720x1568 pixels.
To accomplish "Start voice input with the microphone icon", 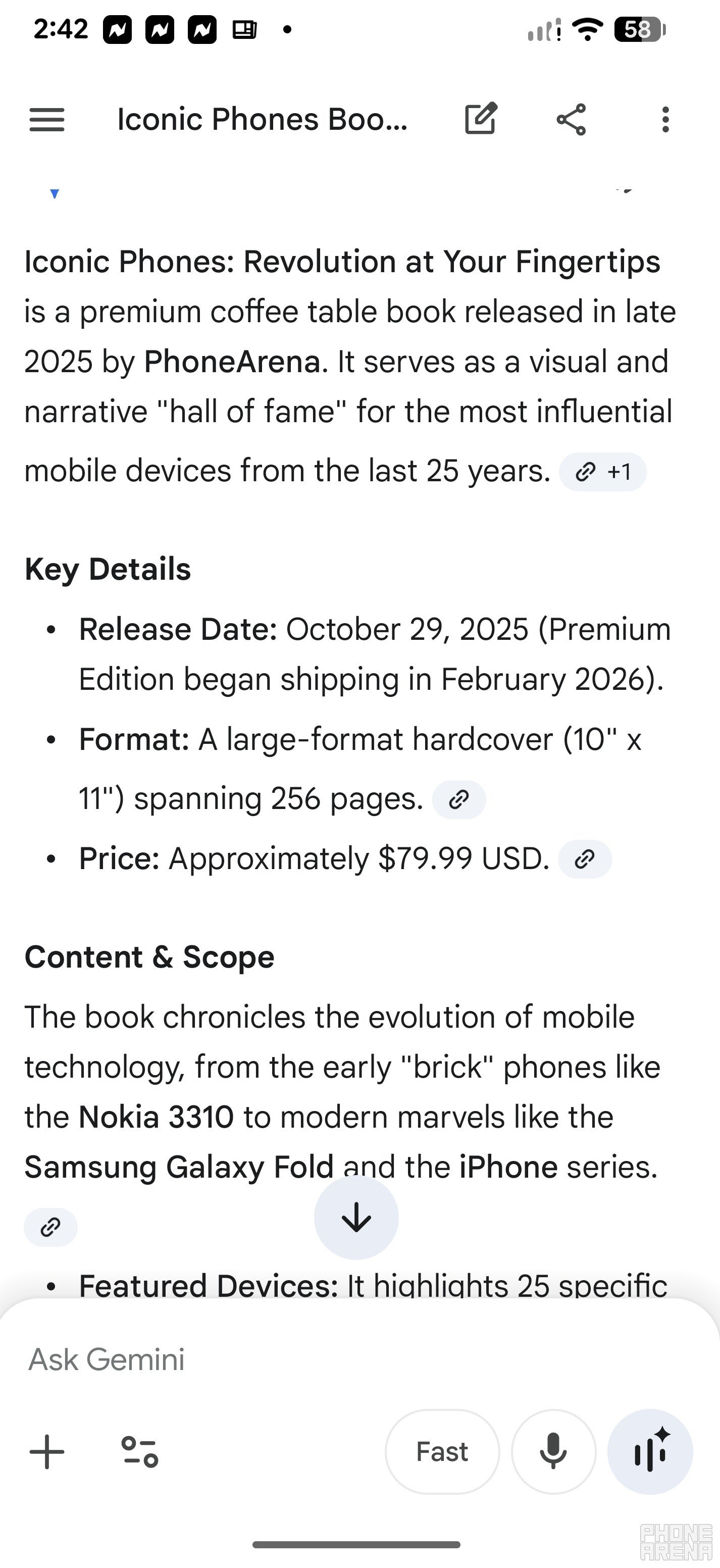I will [553, 1452].
